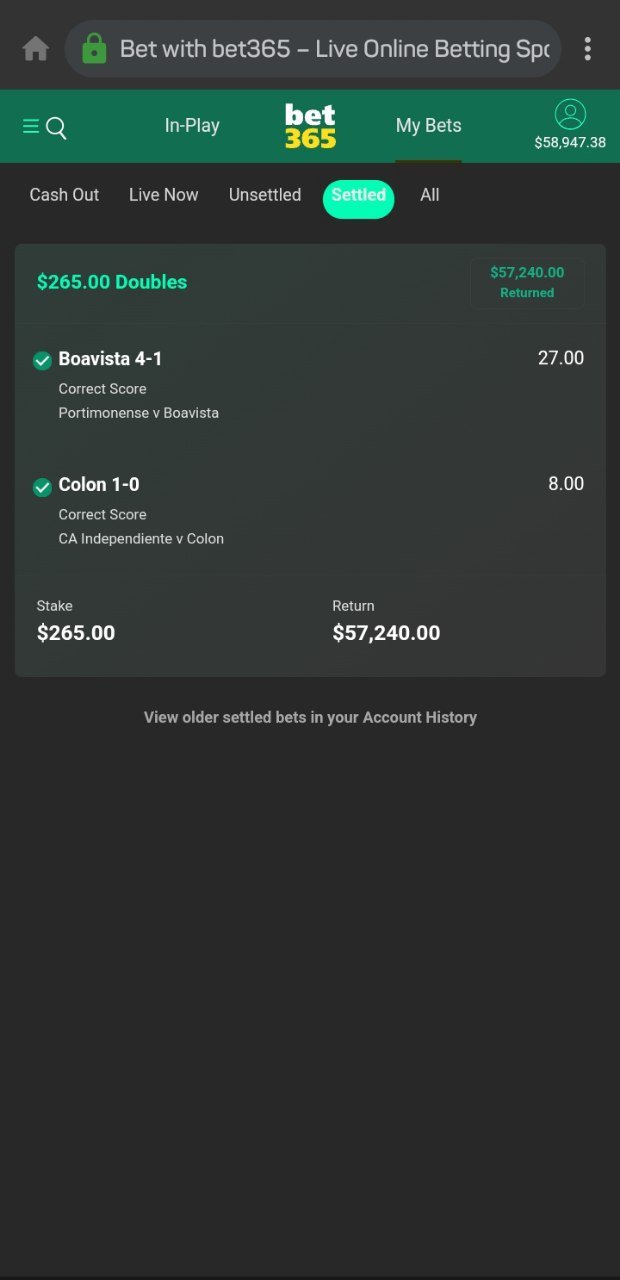Open the browser three-dot menu

point(588,47)
